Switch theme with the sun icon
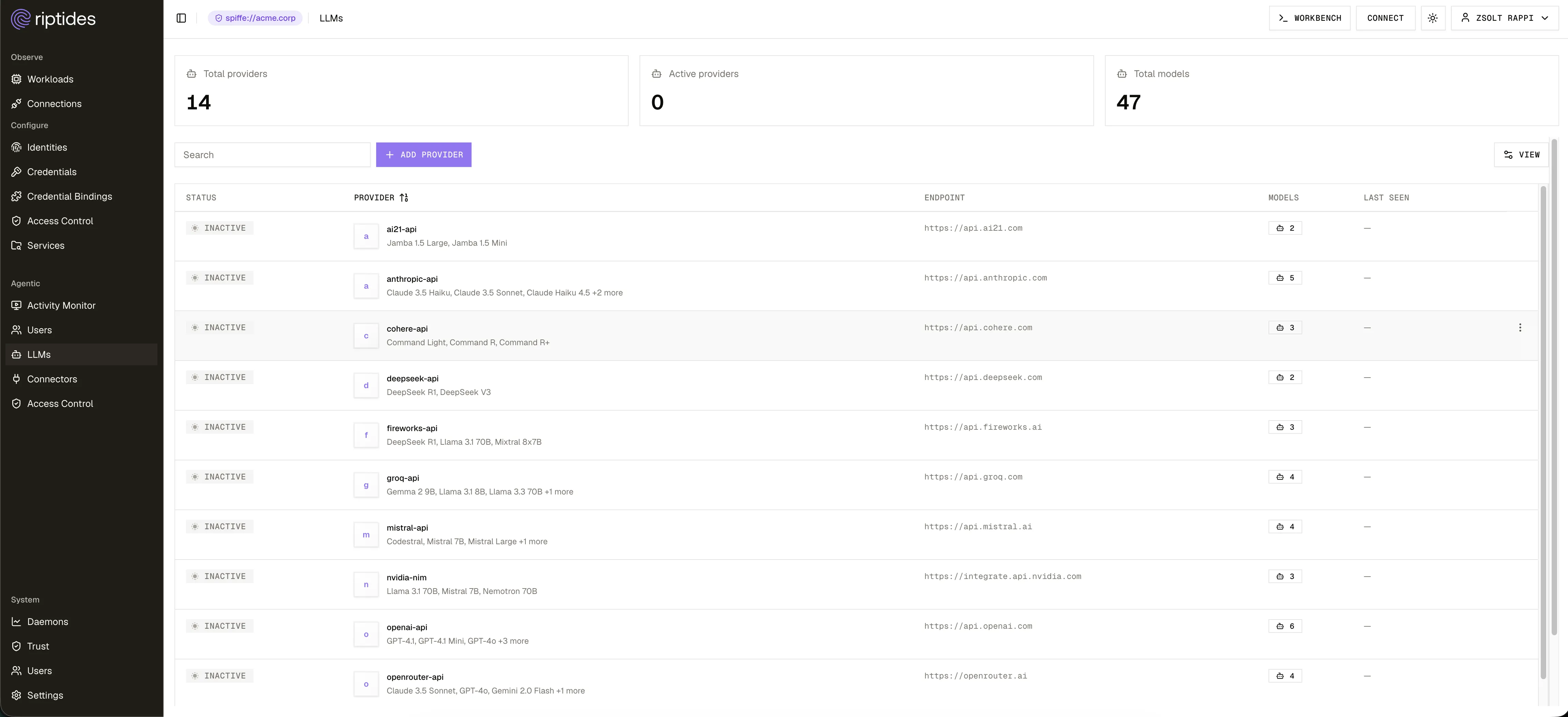The image size is (1568, 717). pyautogui.click(x=1433, y=18)
